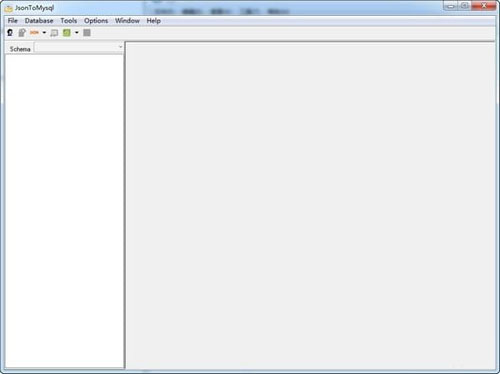Click the orange JSON import icon
Image resolution: width=500 pixels, height=374 pixels.
coord(34,33)
